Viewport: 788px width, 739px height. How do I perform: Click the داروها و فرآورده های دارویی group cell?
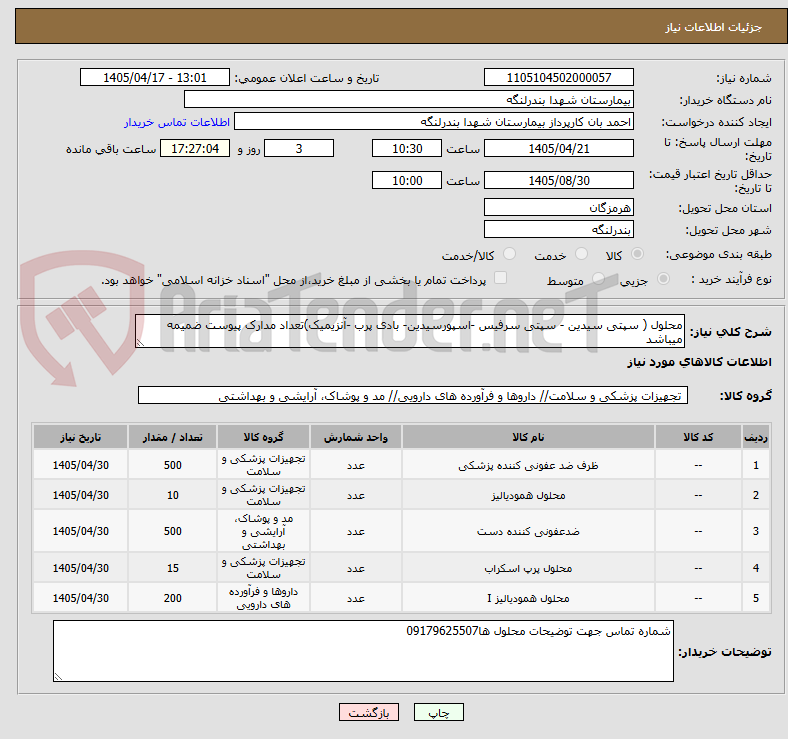263,598
